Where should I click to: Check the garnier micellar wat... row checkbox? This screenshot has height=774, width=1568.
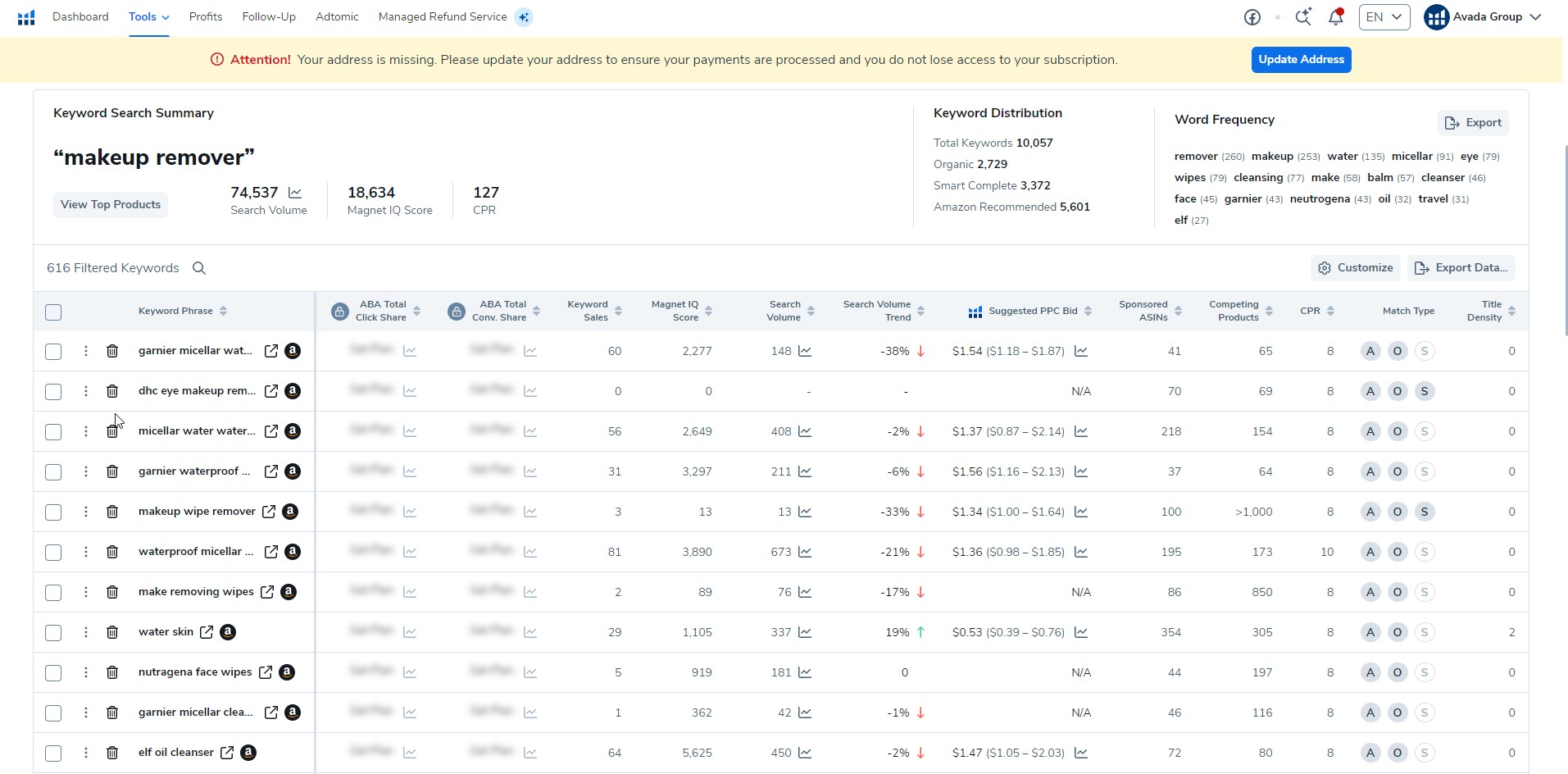click(53, 351)
